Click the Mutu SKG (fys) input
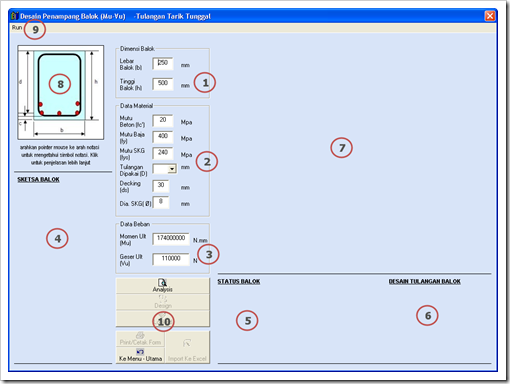Image resolution: width=510 pixels, height=384 pixels. coord(163,153)
